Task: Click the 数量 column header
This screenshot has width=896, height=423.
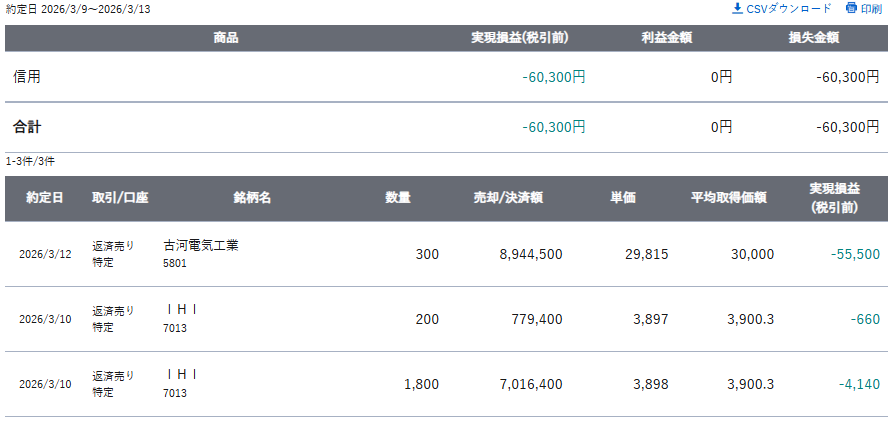Action: coord(398,198)
